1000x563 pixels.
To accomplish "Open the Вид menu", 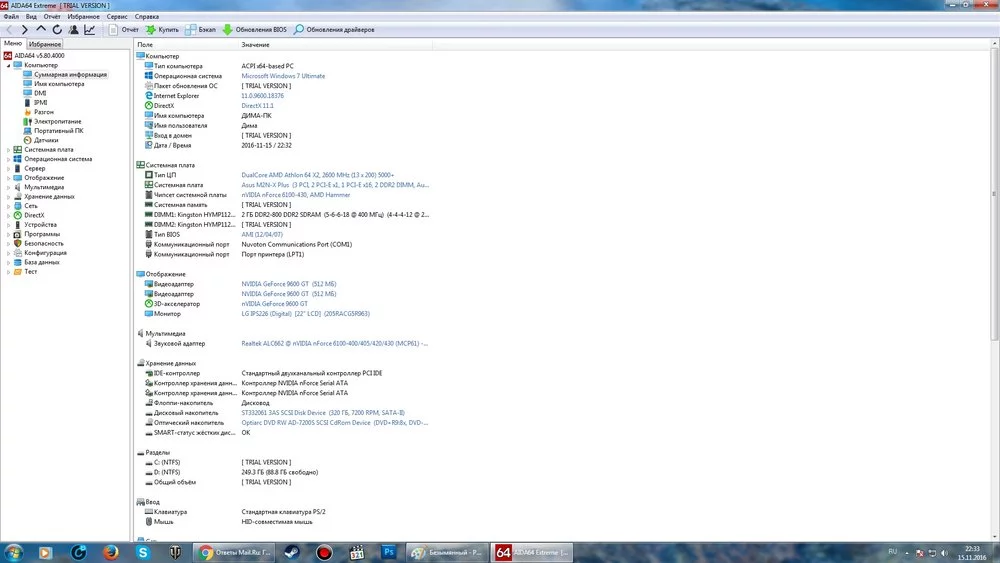I will pos(31,17).
